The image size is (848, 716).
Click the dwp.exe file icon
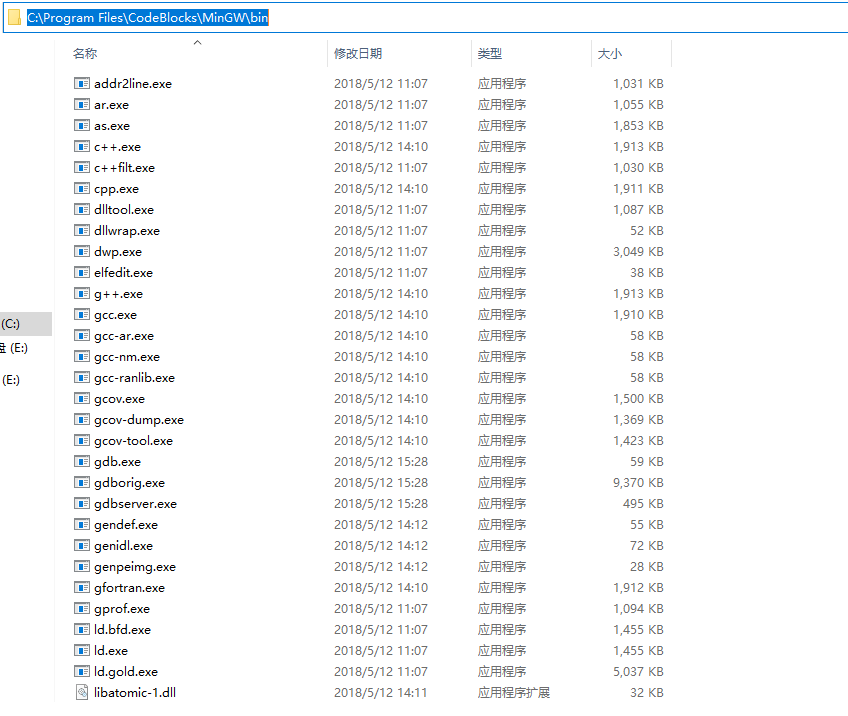pos(82,251)
